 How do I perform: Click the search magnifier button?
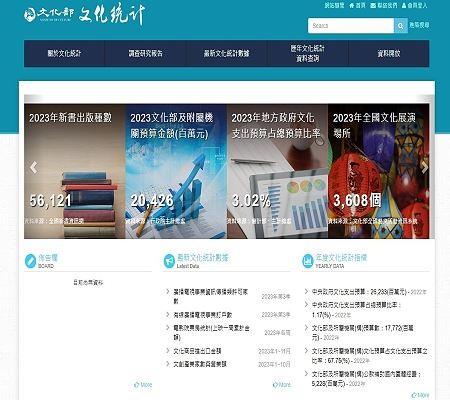click(401, 26)
